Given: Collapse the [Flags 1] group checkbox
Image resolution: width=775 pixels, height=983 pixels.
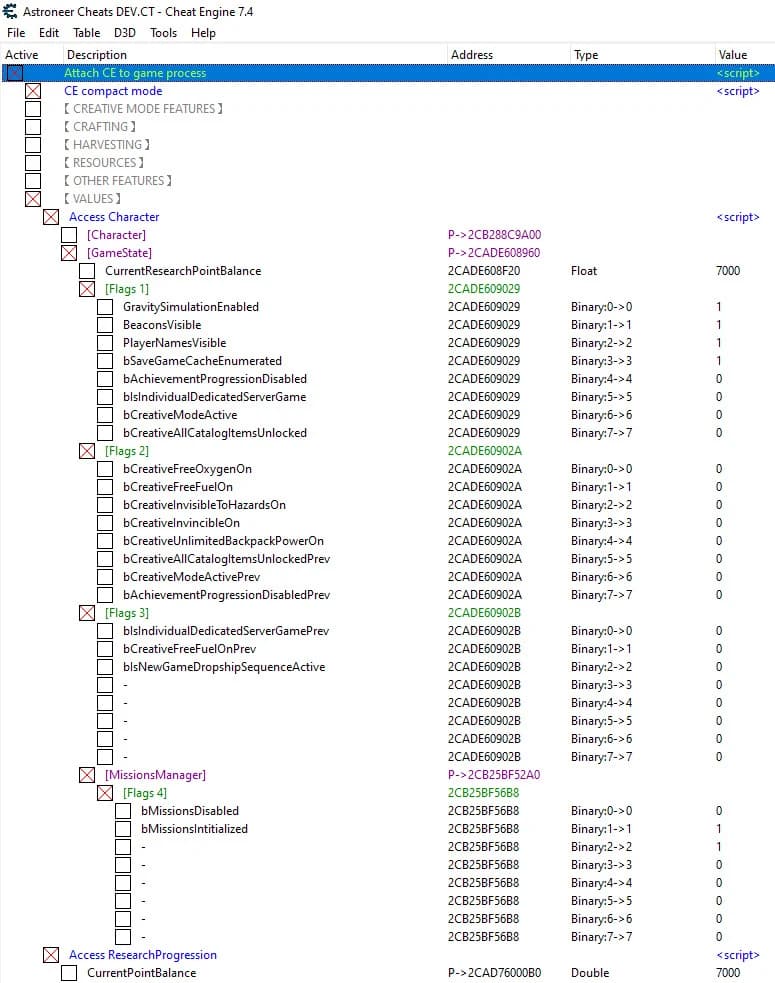Looking at the screenshot, I should [x=87, y=289].
